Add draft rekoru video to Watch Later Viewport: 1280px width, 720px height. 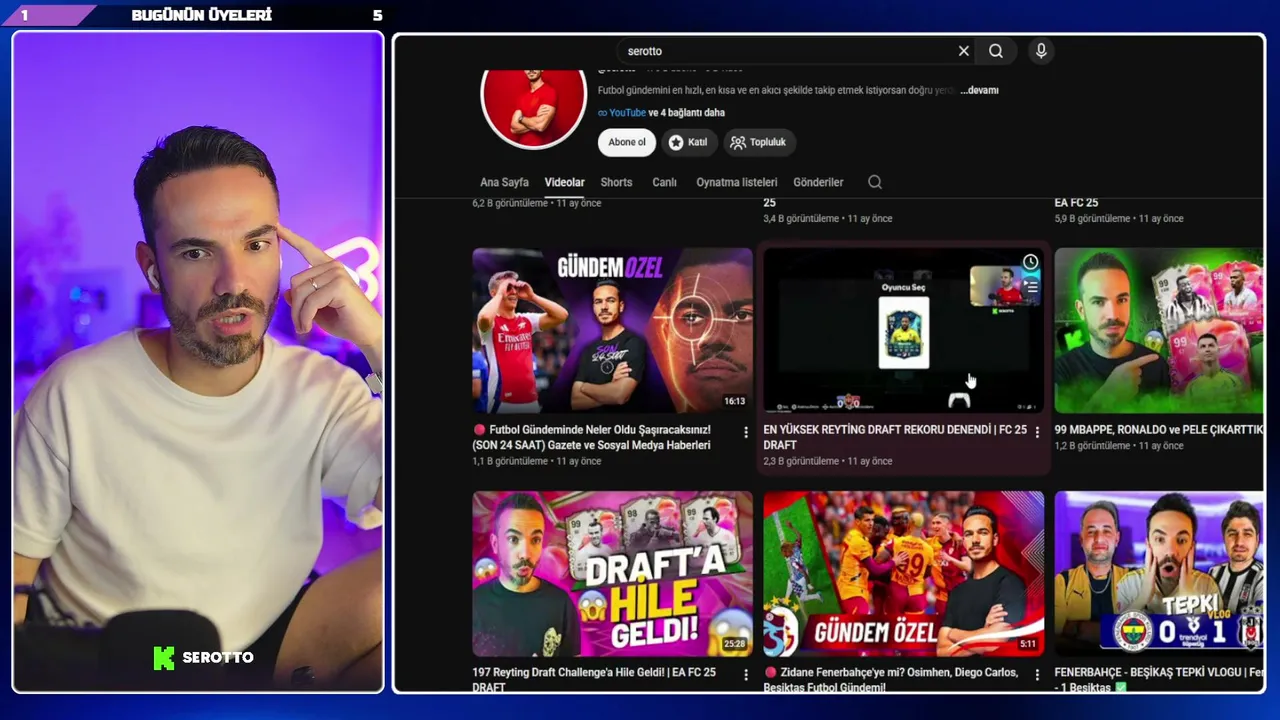[x=1030, y=262]
